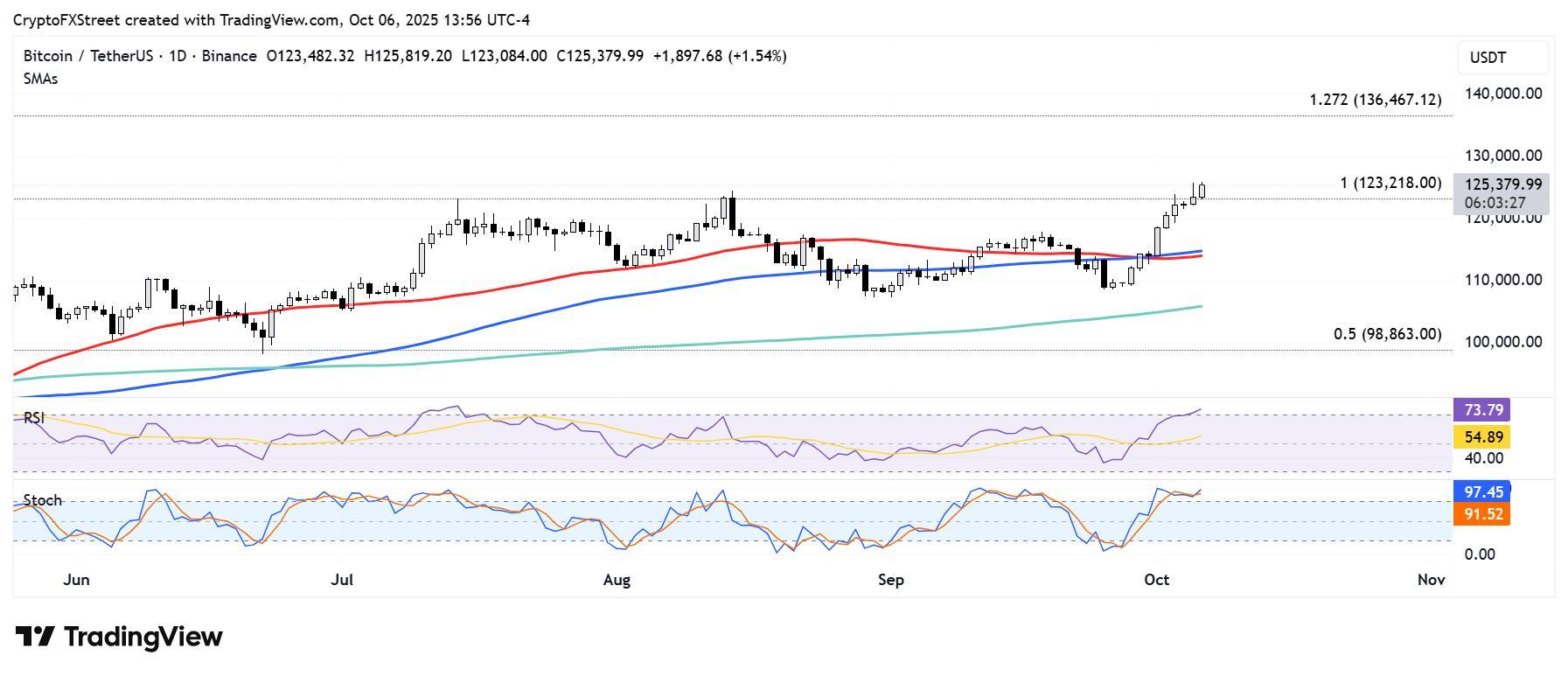This screenshot has height=676, width=1568.
Task: Click the latest candlestick on the chart
Action: click(x=1202, y=191)
